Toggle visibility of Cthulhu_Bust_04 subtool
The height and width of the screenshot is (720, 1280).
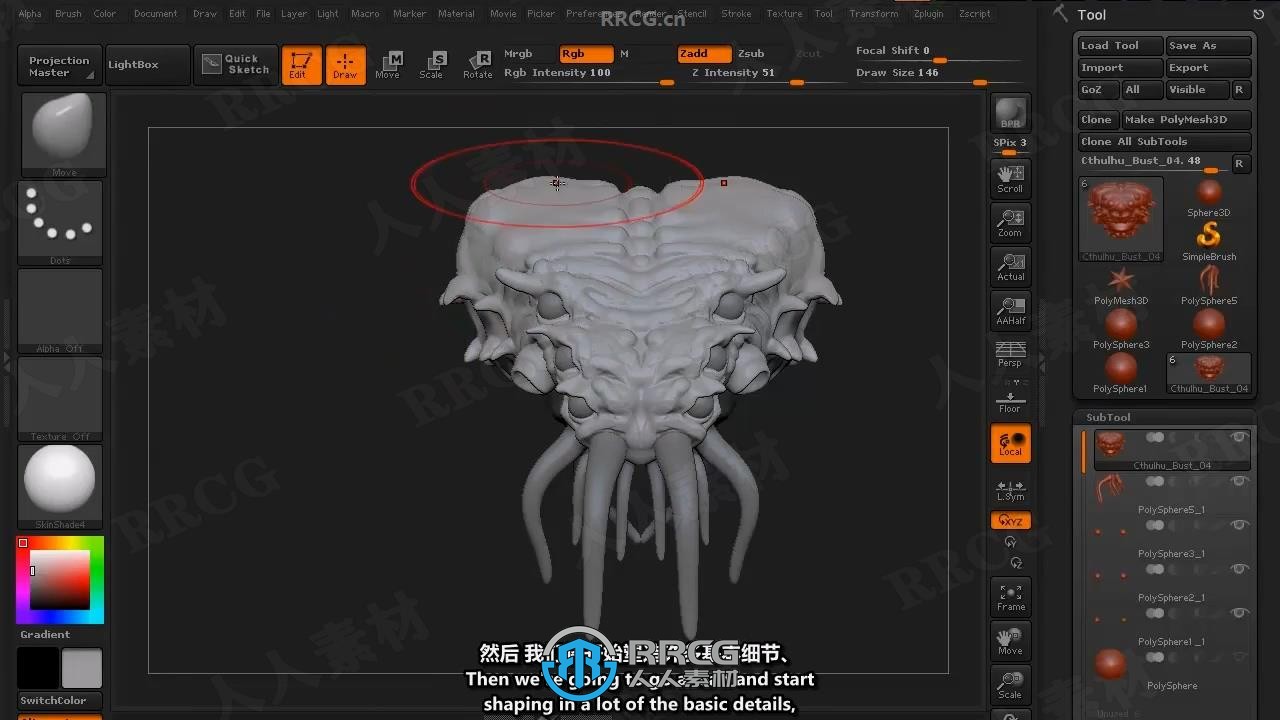click(x=1238, y=437)
